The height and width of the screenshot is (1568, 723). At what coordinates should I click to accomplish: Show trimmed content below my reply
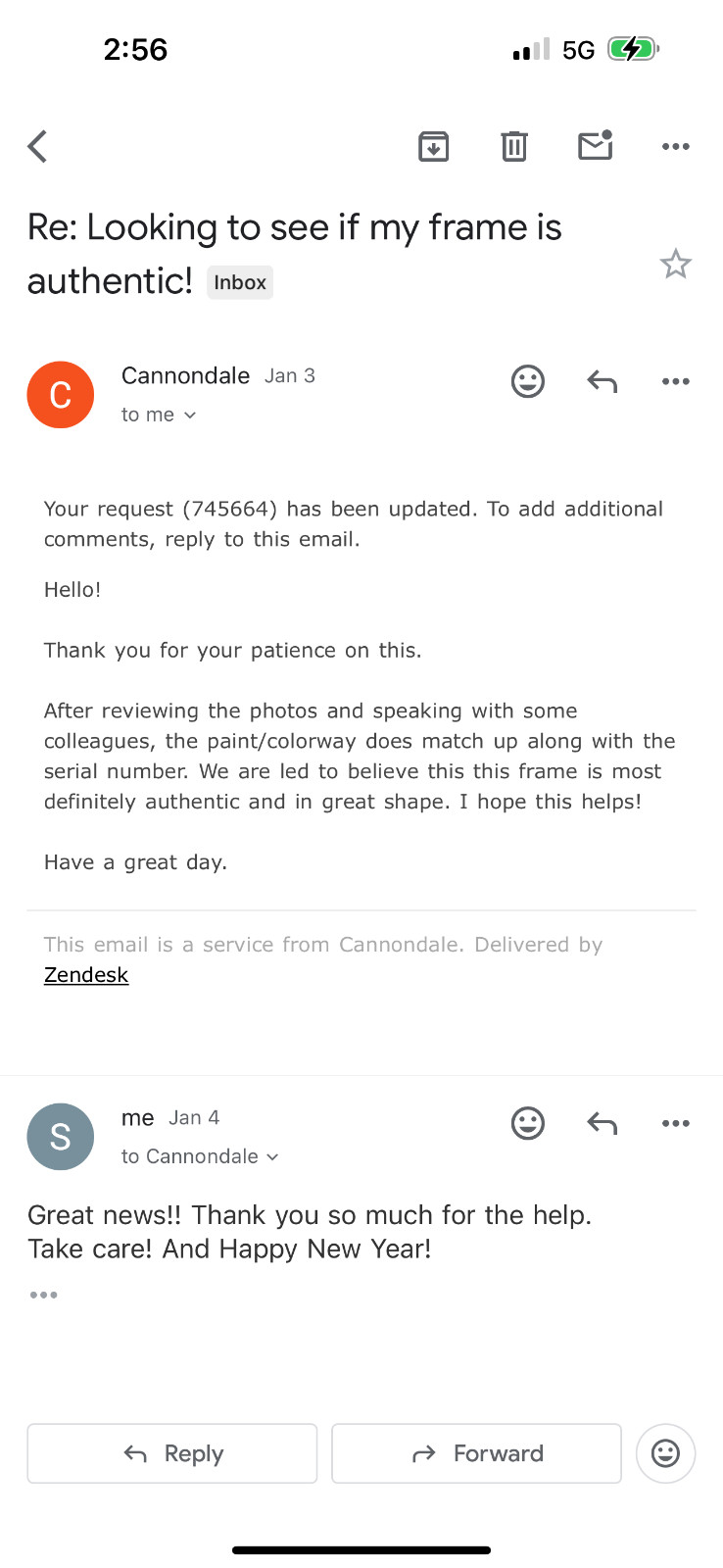coord(43,1296)
